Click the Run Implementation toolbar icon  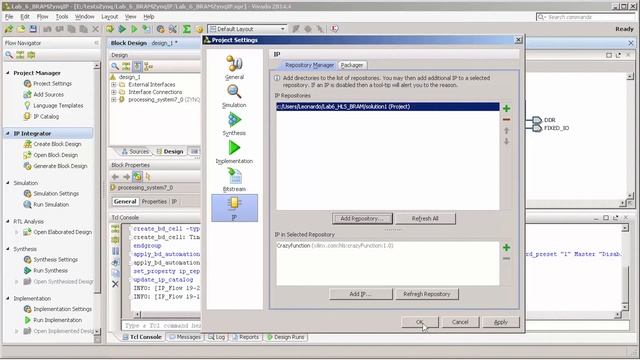134,29
